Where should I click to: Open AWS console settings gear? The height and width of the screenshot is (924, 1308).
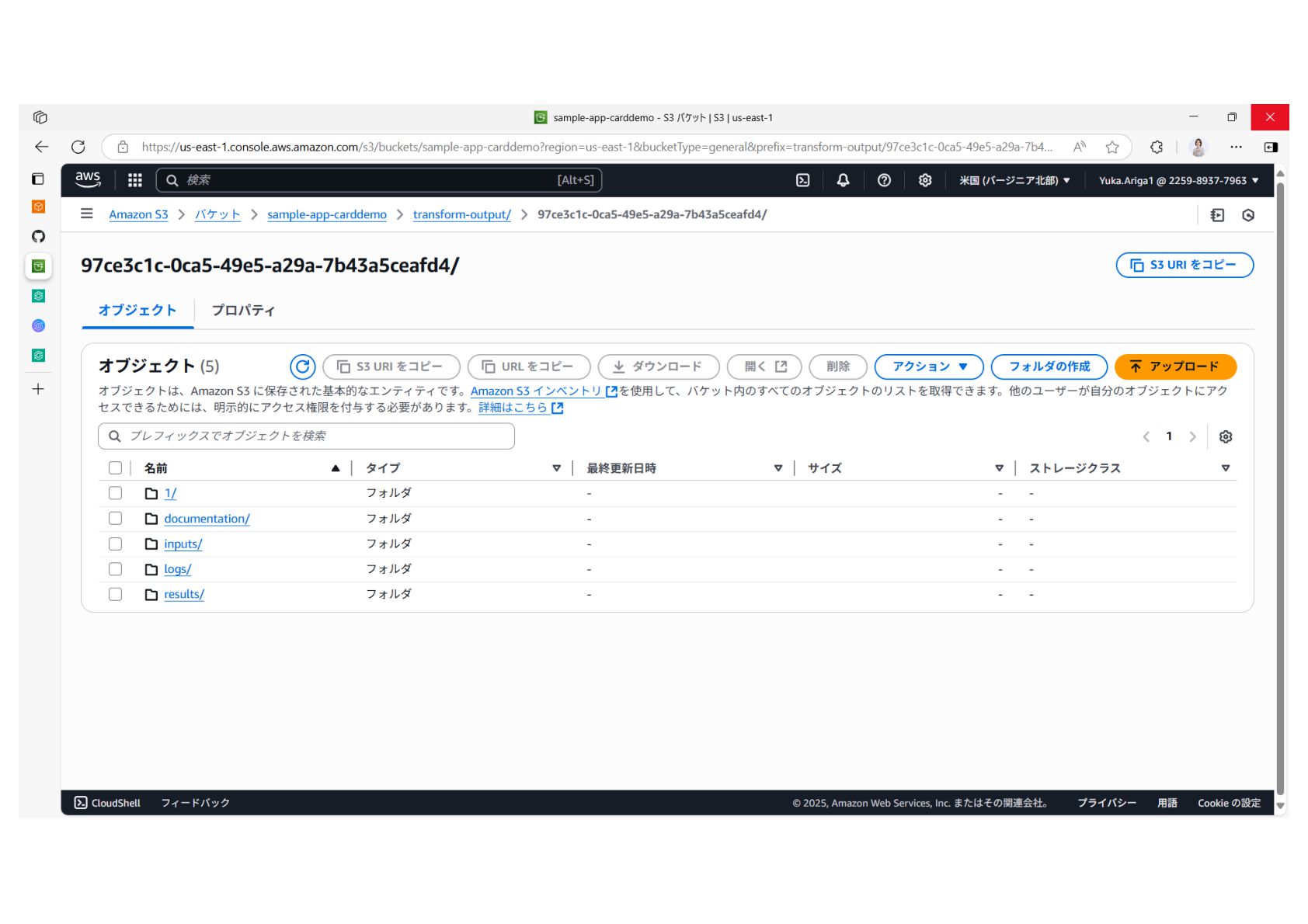point(925,180)
